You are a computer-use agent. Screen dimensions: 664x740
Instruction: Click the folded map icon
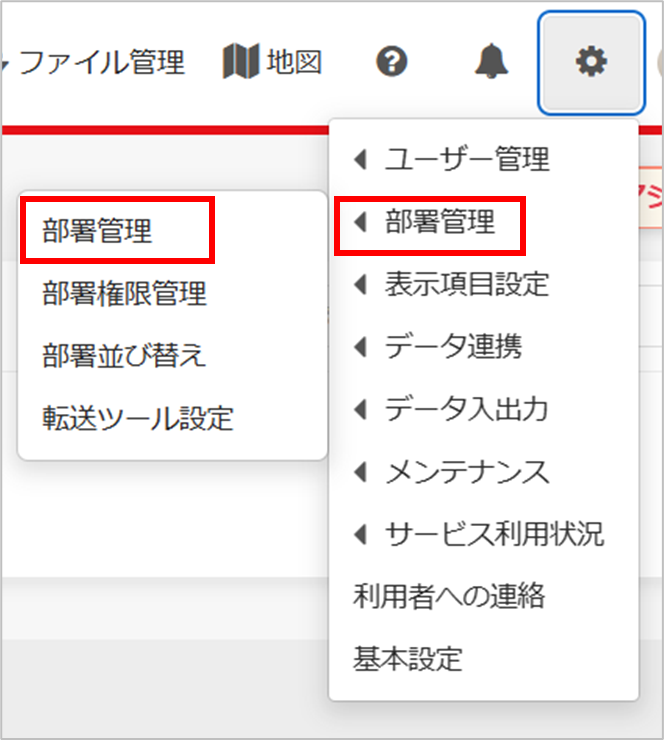pos(239,63)
